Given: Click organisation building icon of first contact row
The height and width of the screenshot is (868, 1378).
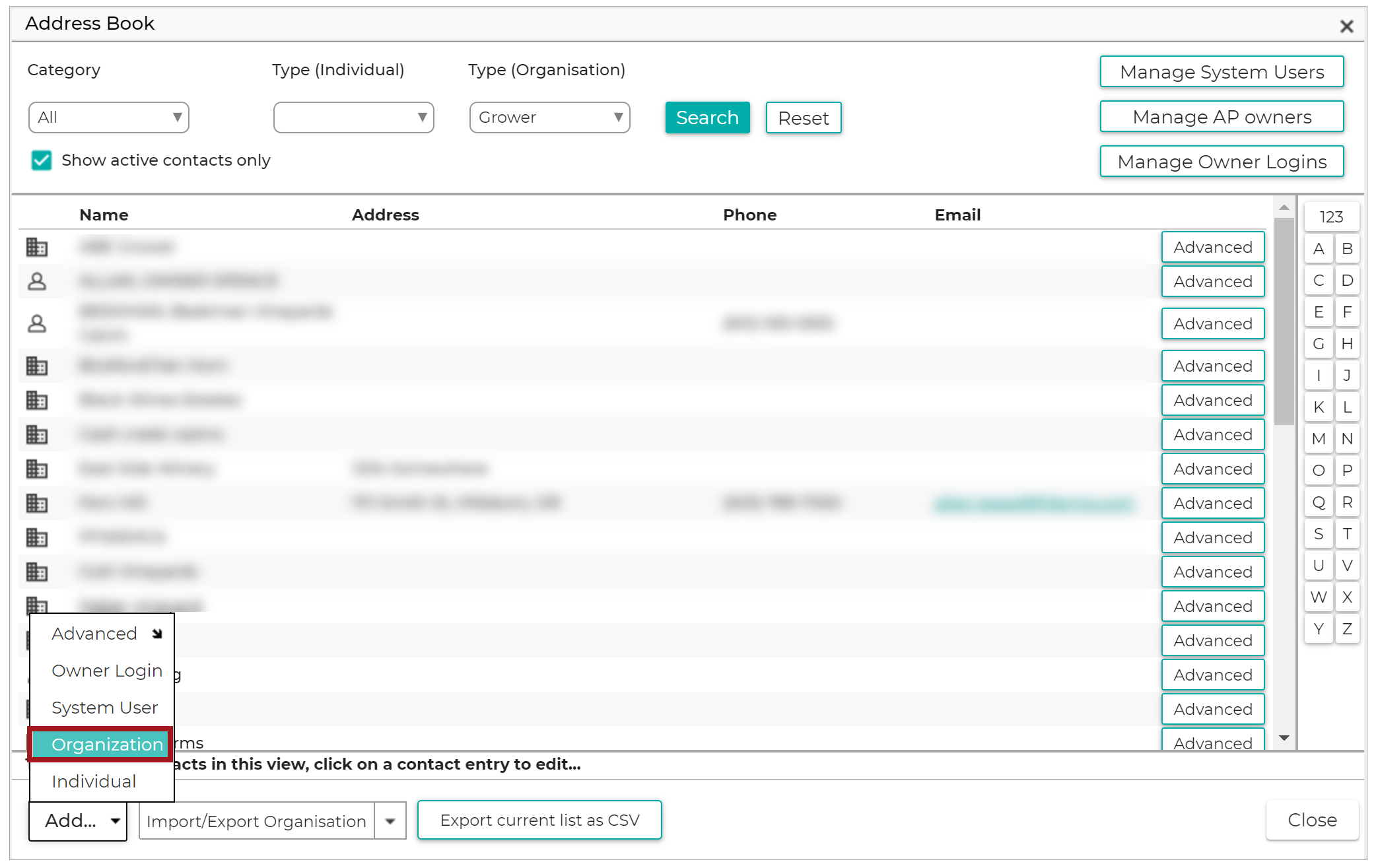Looking at the screenshot, I should point(37,248).
